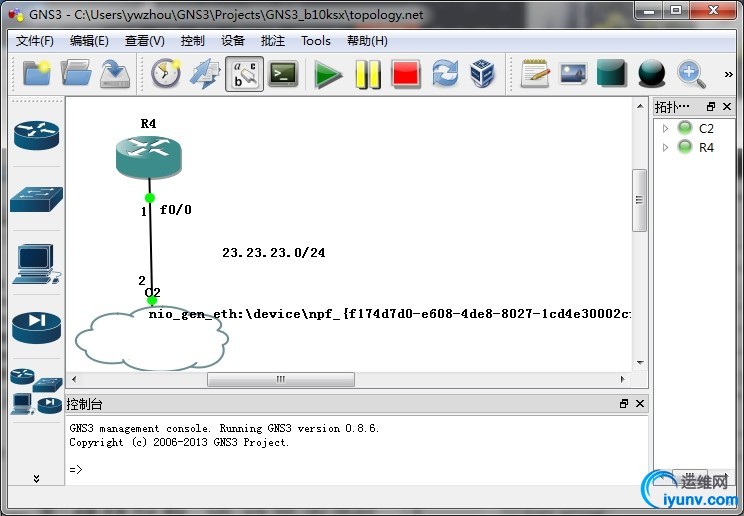This screenshot has width=744, height=516.
Task: Suspend all devices with yellow pause
Action: click(368, 75)
